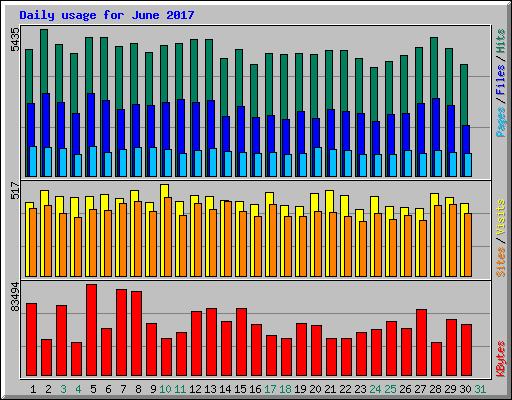
Task: Select day label "6" on the x-axis
Action: pyautogui.click(x=108, y=389)
